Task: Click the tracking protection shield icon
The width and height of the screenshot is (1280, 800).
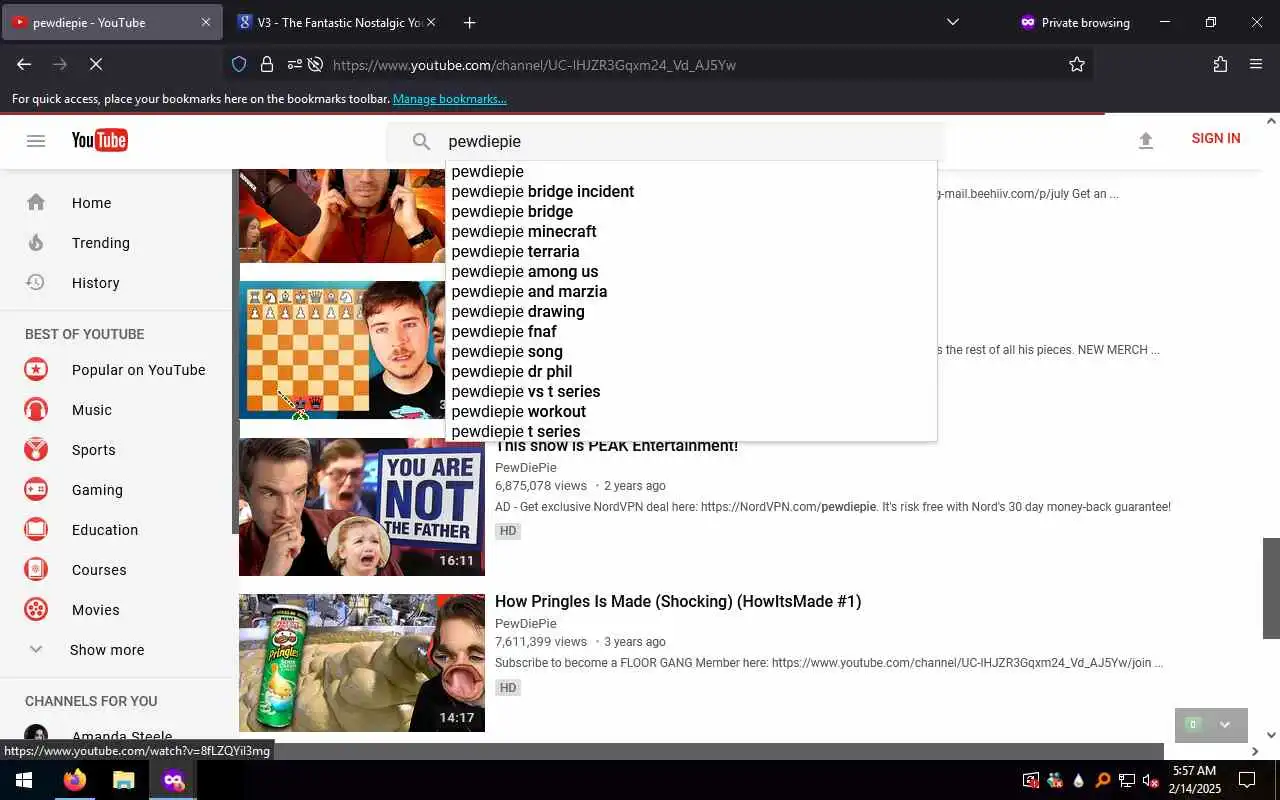Action: point(239,64)
